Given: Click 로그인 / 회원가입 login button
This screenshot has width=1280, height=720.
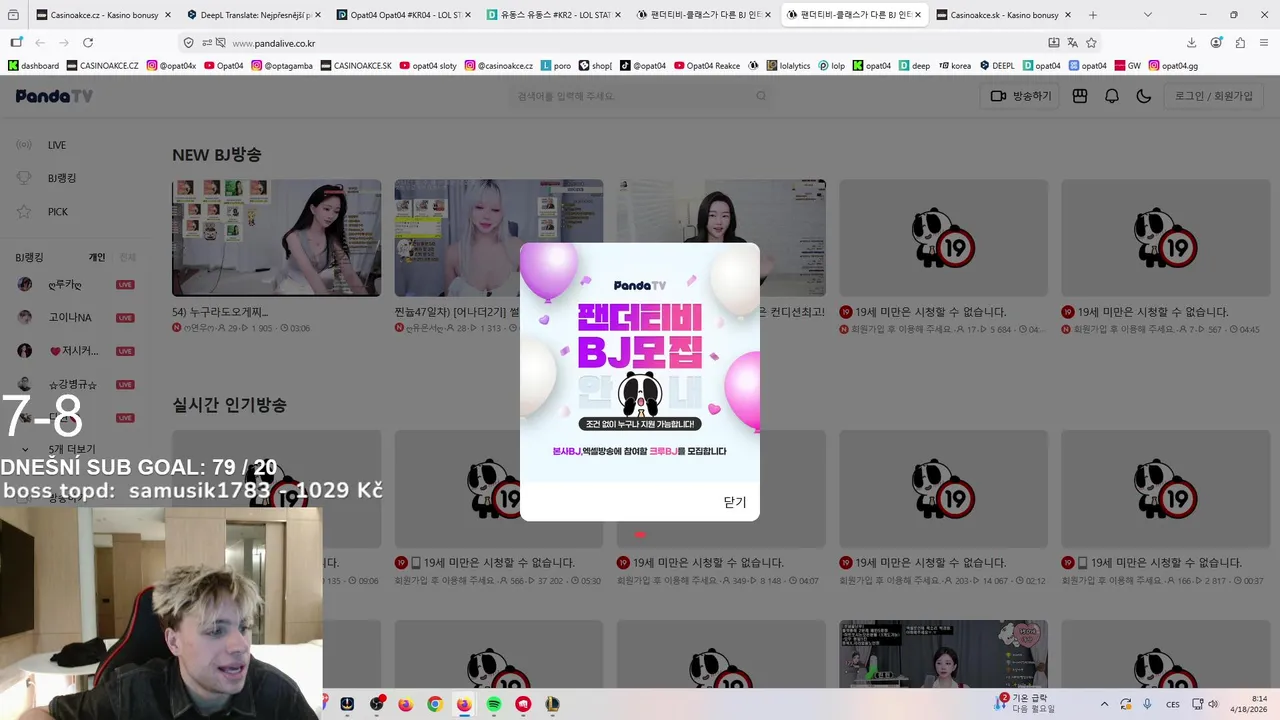Looking at the screenshot, I should (1213, 96).
